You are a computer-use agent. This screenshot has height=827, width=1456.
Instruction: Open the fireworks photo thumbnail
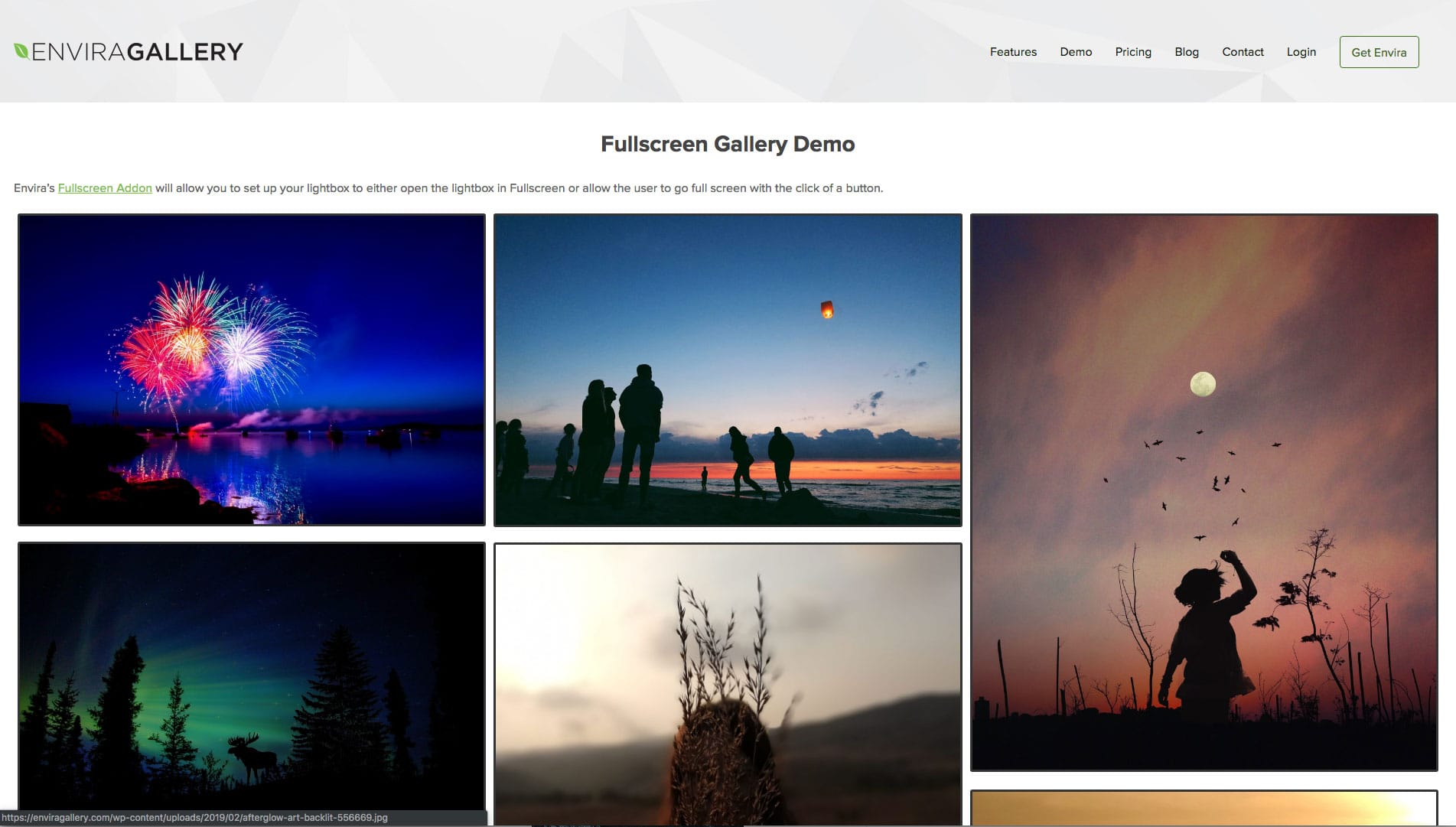coord(252,370)
